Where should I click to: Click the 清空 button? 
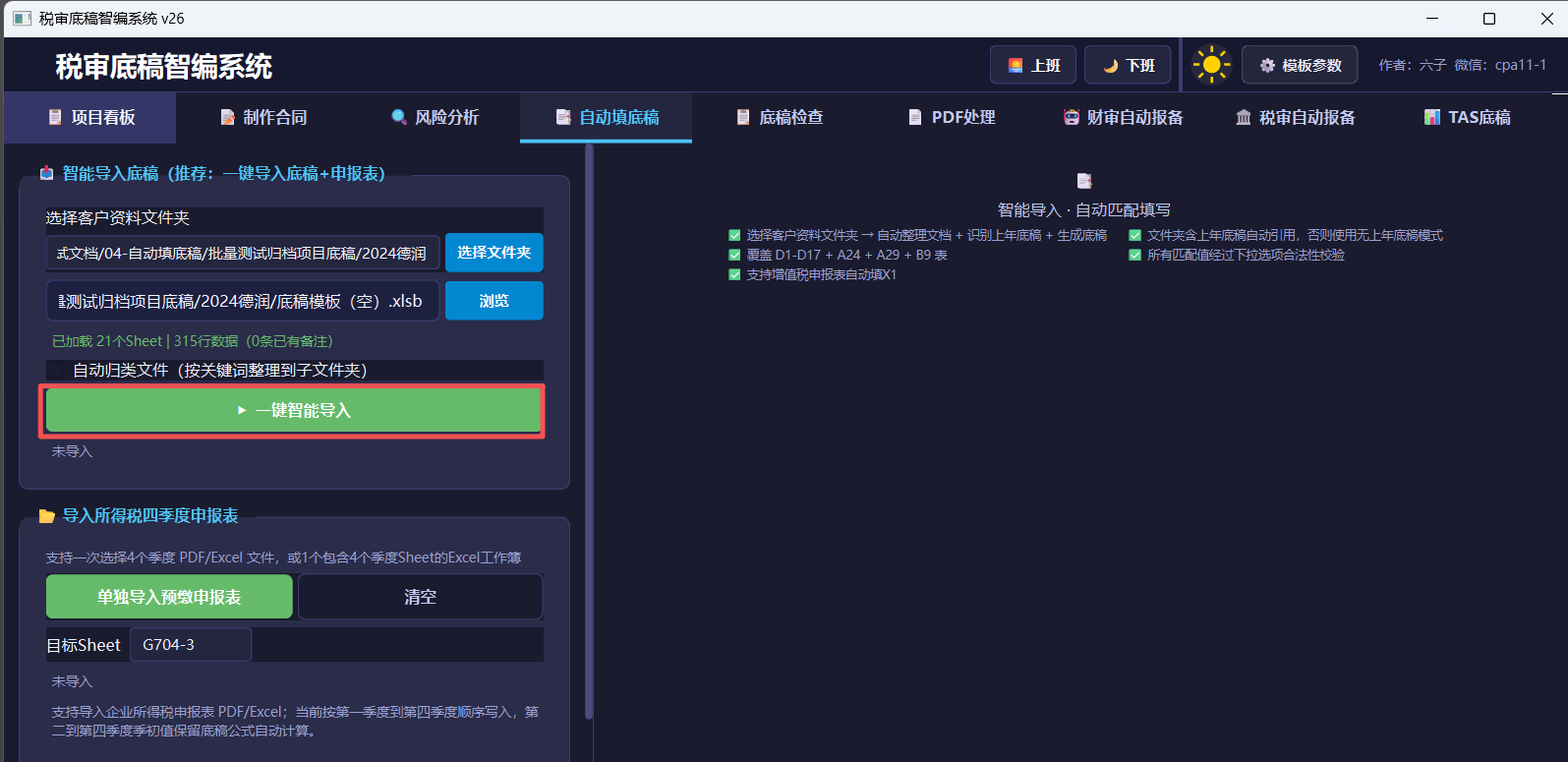[420, 597]
